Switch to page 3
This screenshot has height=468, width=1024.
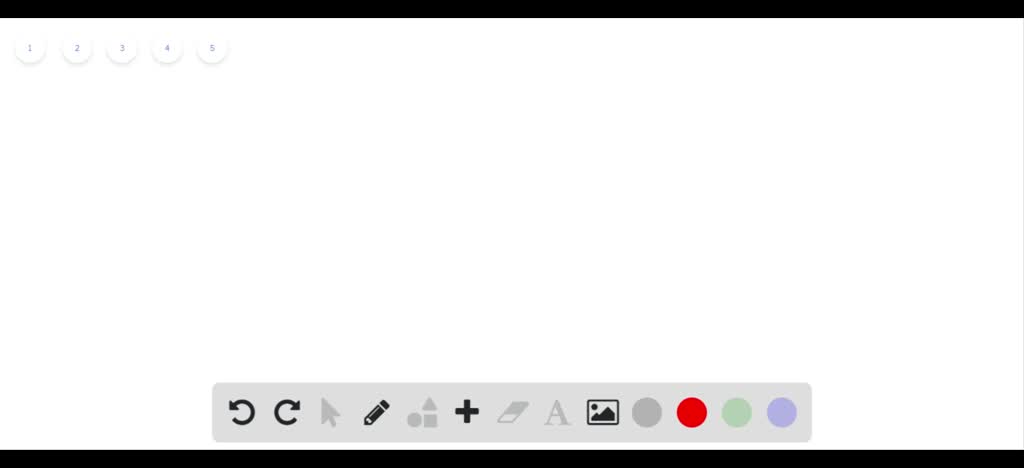tap(121, 48)
